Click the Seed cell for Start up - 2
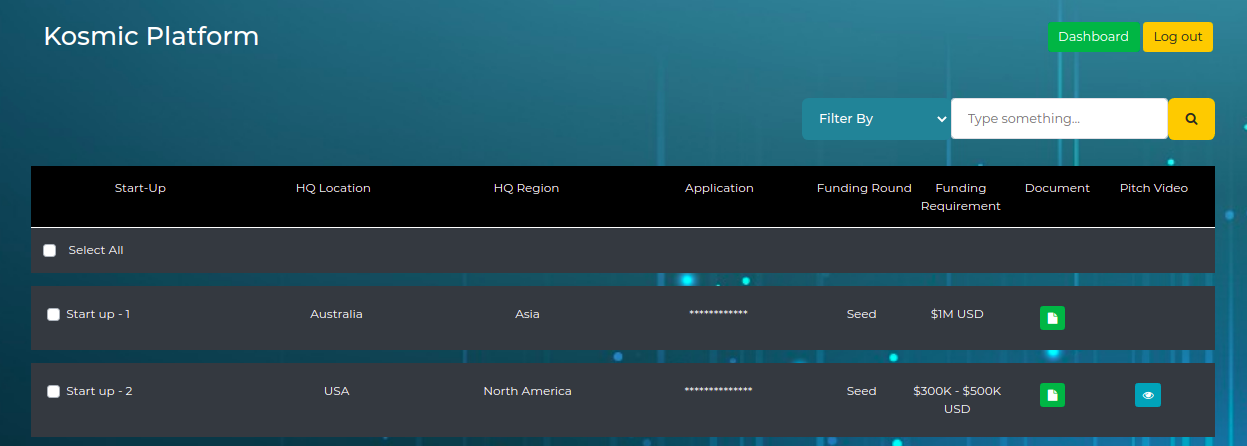This screenshot has width=1247, height=446. click(x=861, y=391)
